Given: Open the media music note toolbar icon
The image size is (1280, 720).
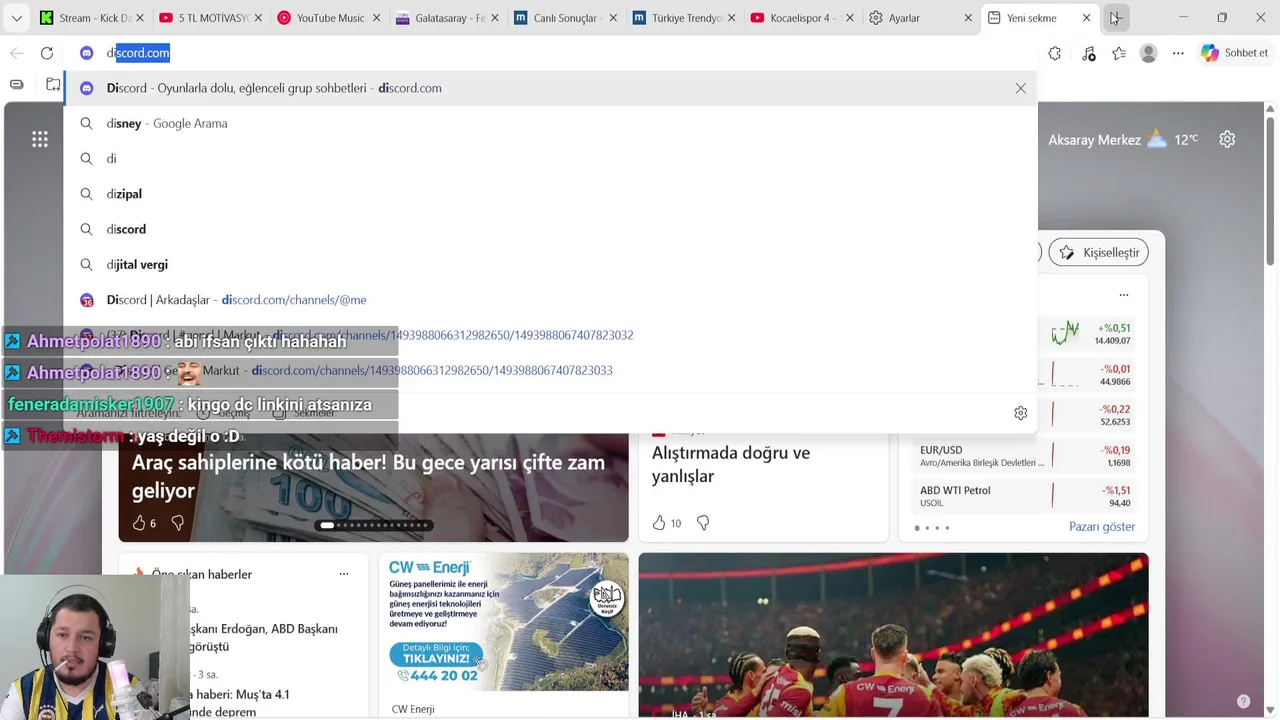Looking at the screenshot, I should (1088, 53).
